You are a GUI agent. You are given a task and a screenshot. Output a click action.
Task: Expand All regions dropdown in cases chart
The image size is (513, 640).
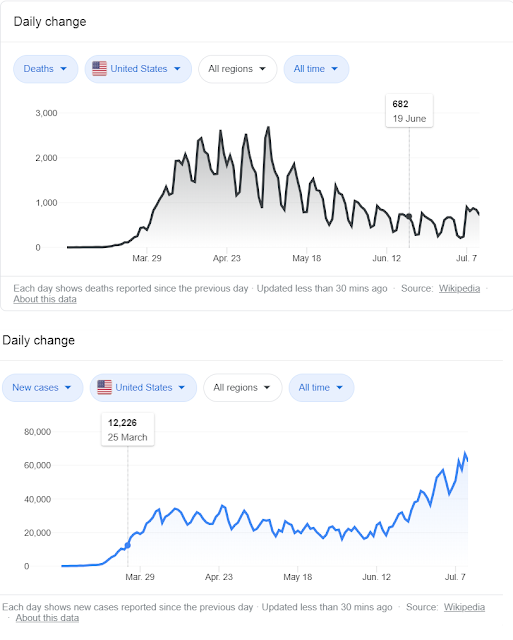tap(242, 387)
